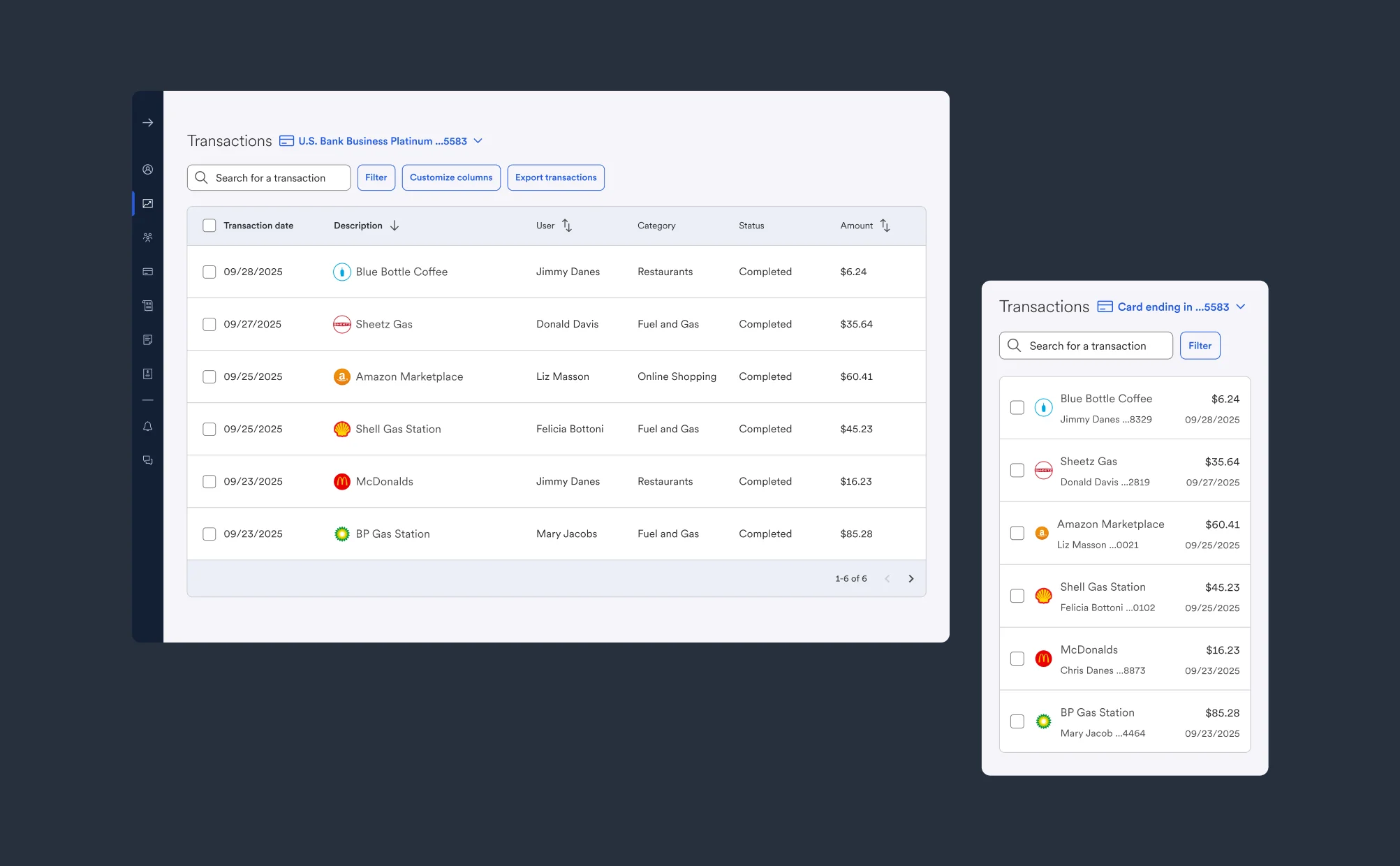1400x866 pixels.
Task: Toggle the select-all checkbox in table header
Action: tap(209, 226)
